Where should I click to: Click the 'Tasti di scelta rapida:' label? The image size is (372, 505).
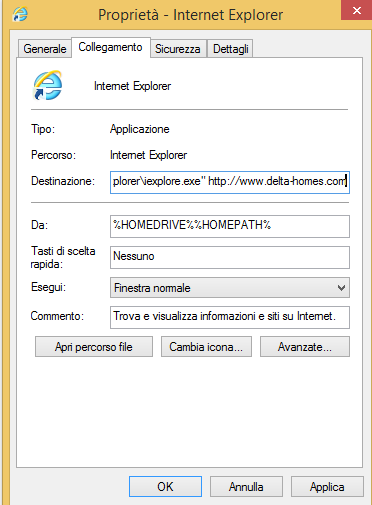click(x=63, y=257)
